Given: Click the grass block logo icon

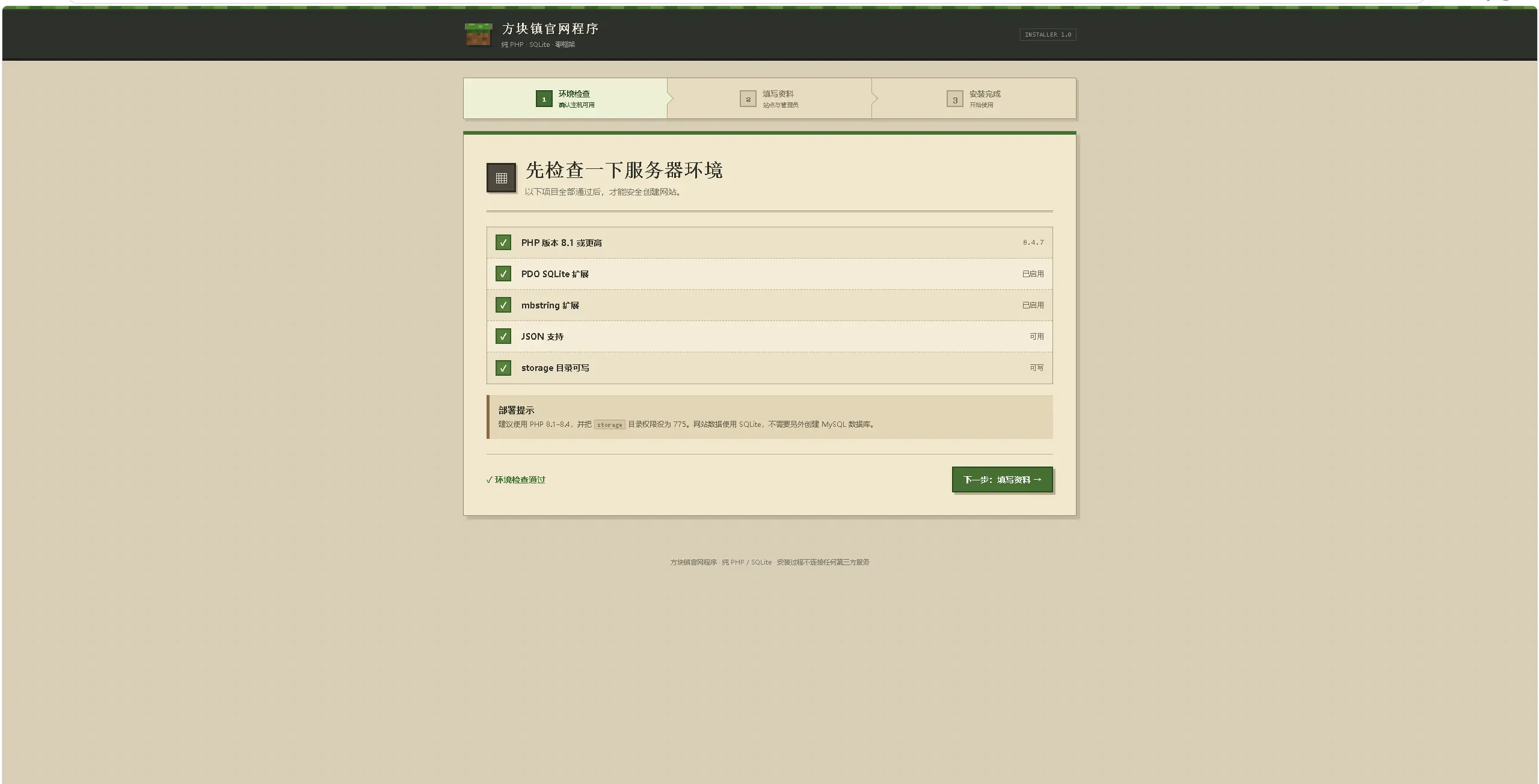Looking at the screenshot, I should coord(478,34).
